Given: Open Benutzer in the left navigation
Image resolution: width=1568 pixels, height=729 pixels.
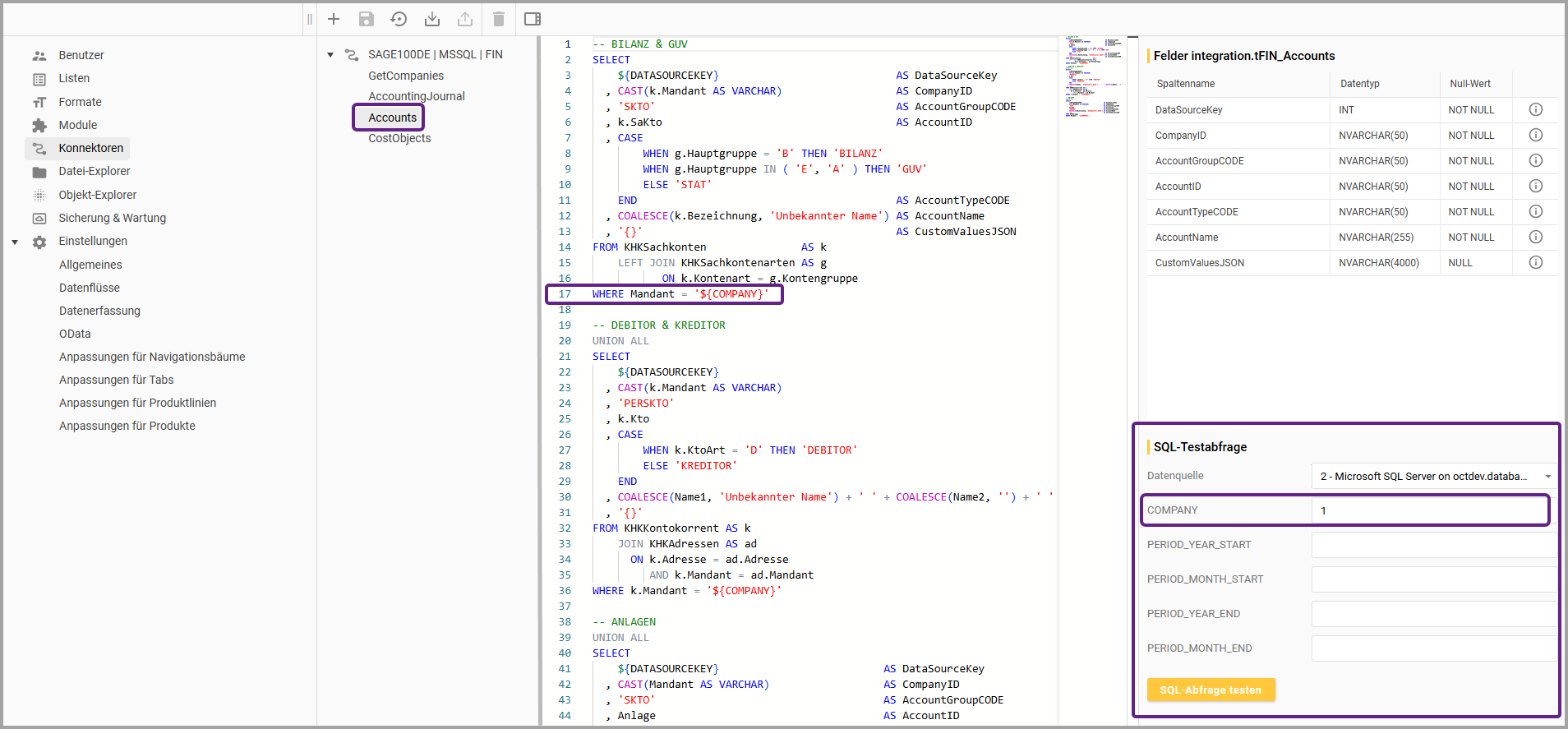Looking at the screenshot, I should coord(81,55).
